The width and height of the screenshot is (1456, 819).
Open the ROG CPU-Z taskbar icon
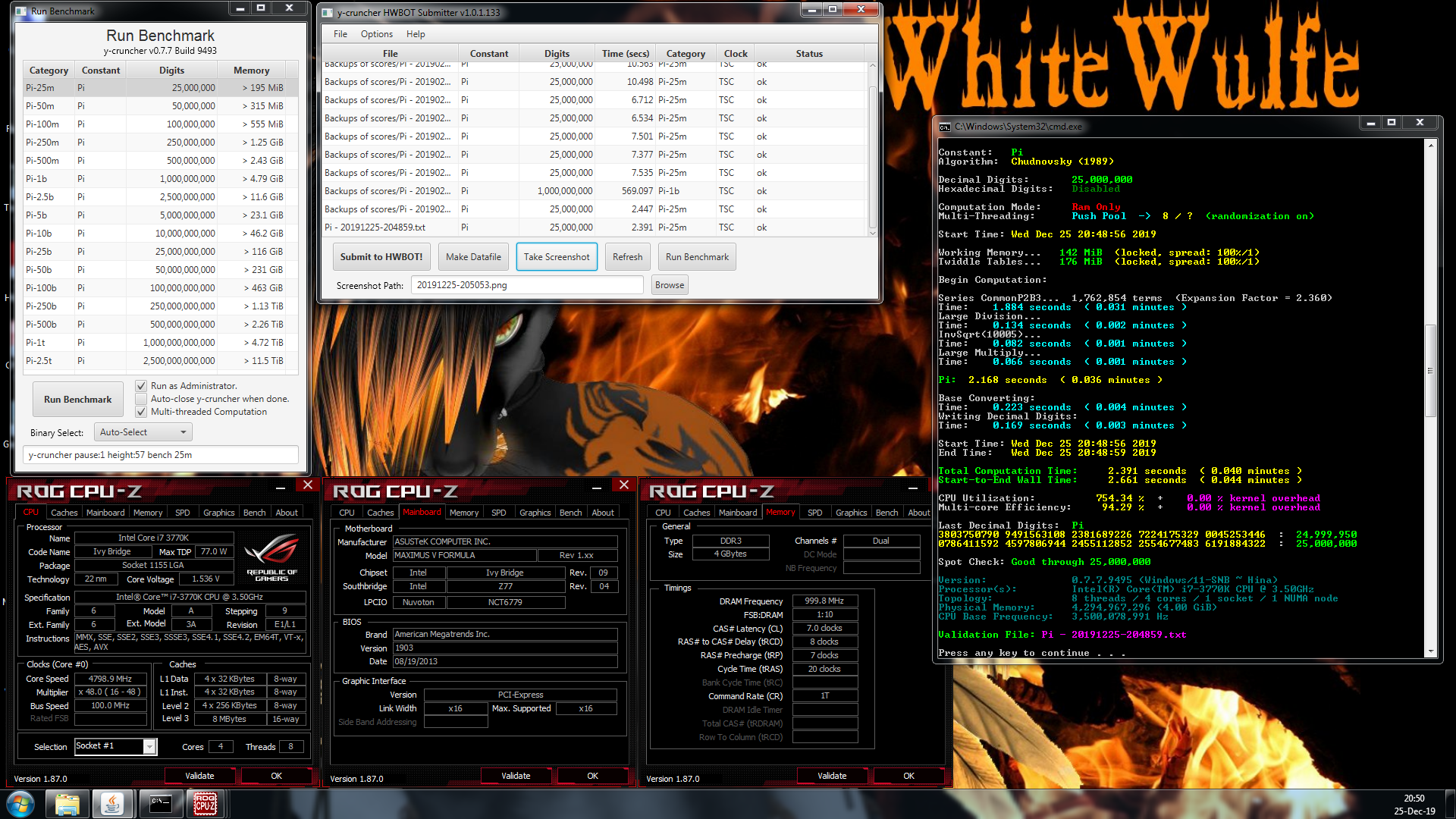(x=206, y=804)
